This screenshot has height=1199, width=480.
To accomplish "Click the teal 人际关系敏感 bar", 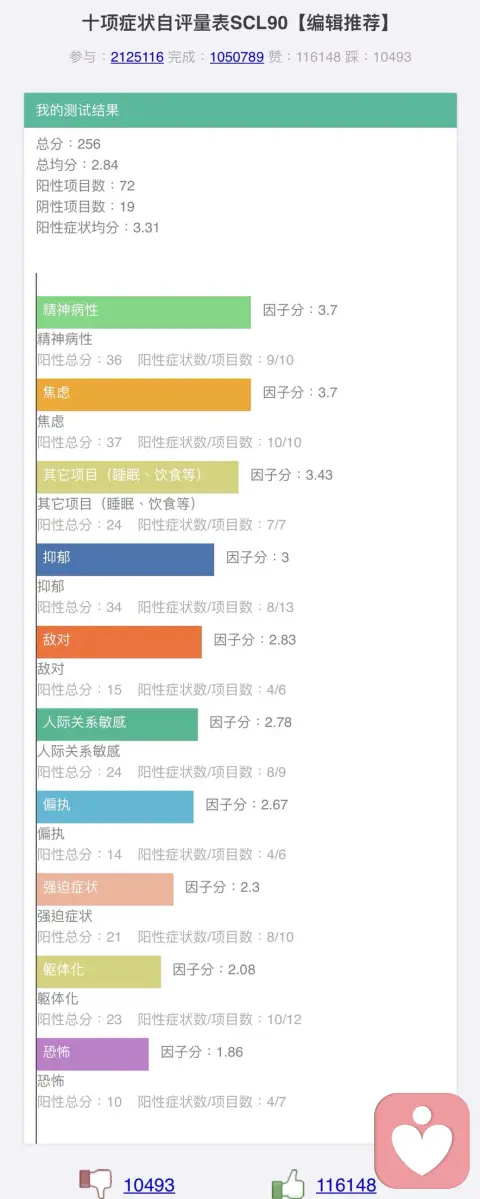I will (x=117, y=724).
